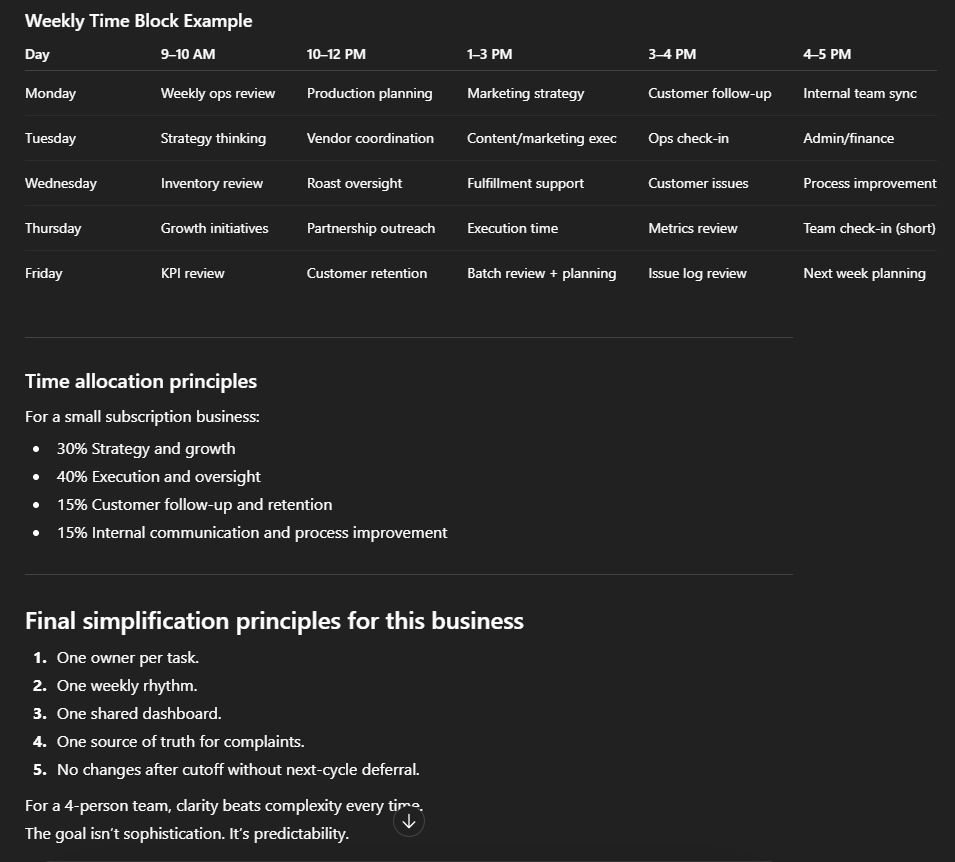Select the "Fulfillment support" cell in Wednesday row
Screen dimensions: 955x862
point(525,183)
